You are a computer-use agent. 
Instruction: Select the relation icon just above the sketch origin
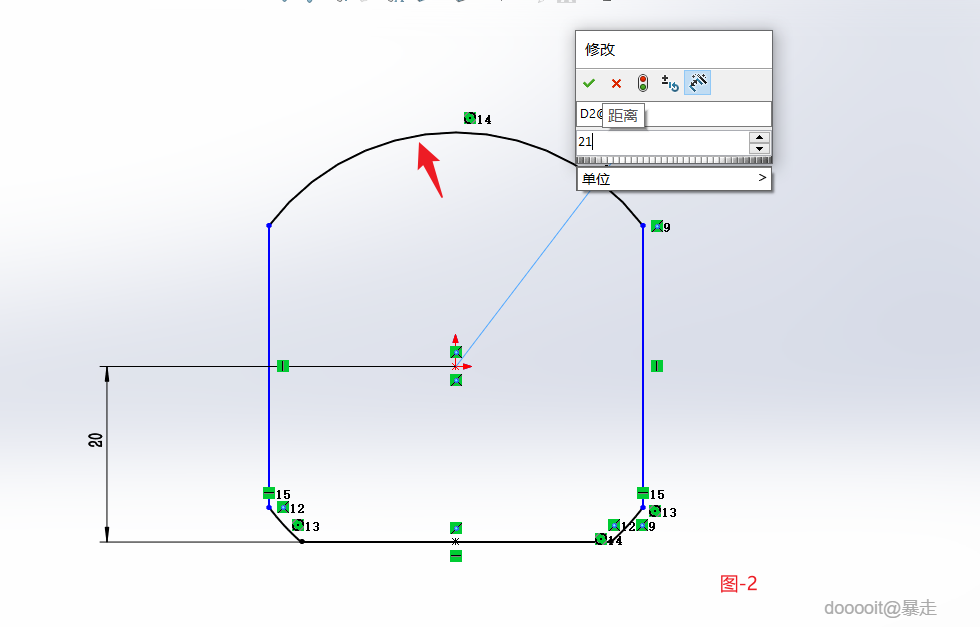(x=456, y=352)
